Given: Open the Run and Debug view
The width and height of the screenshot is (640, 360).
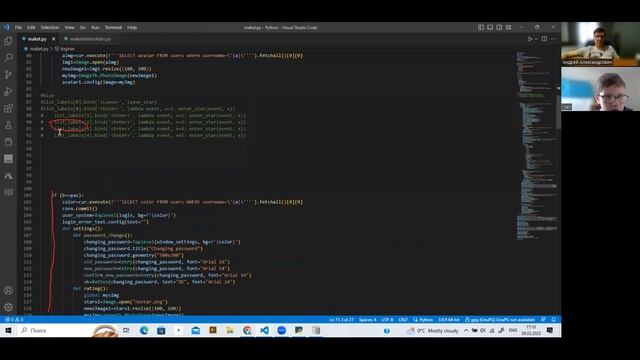Looking at the screenshot, I should (8, 91).
